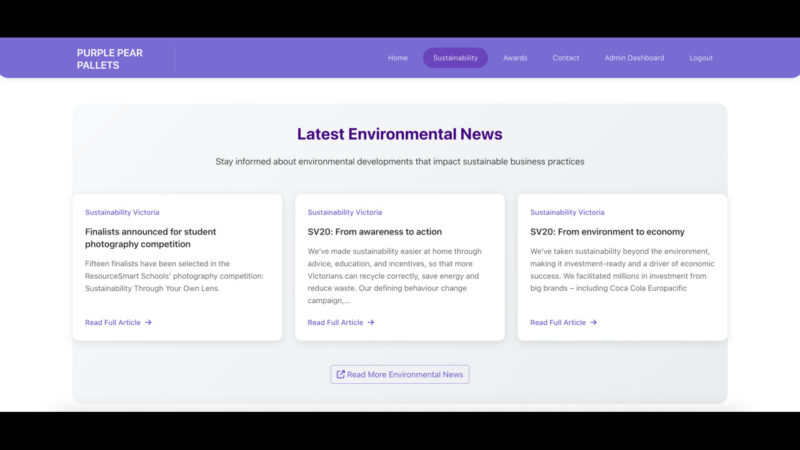This screenshot has width=800, height=450.
Task: Click Sustainability Victoria label on economy card
Action: (567, 212)
